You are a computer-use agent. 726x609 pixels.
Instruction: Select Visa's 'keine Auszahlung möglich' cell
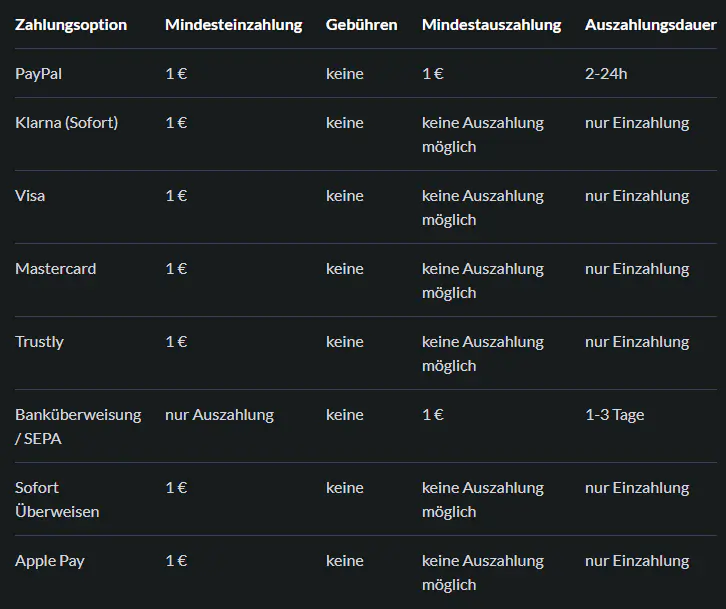(482, 207)
